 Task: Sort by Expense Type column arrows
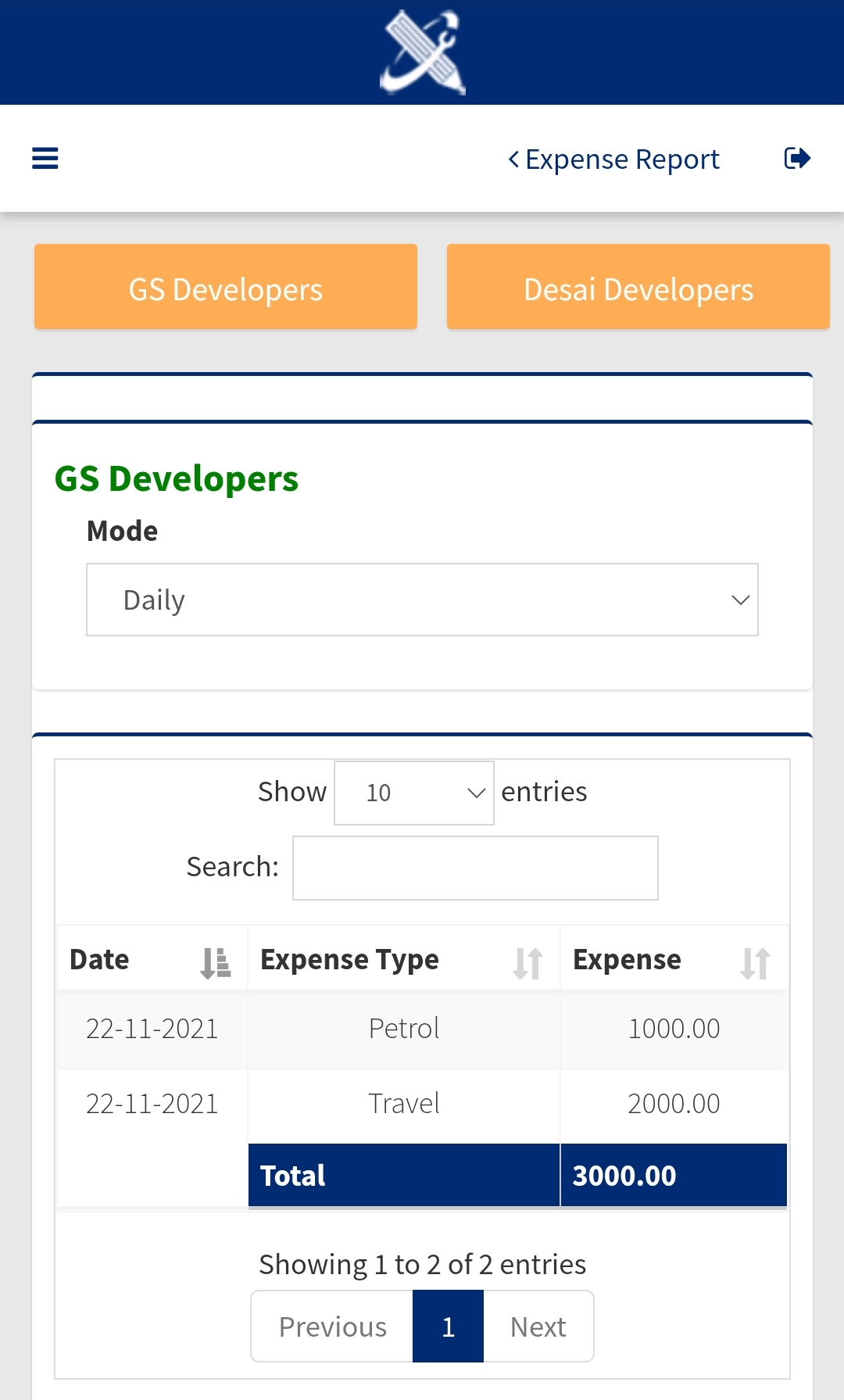coord(527,962)
